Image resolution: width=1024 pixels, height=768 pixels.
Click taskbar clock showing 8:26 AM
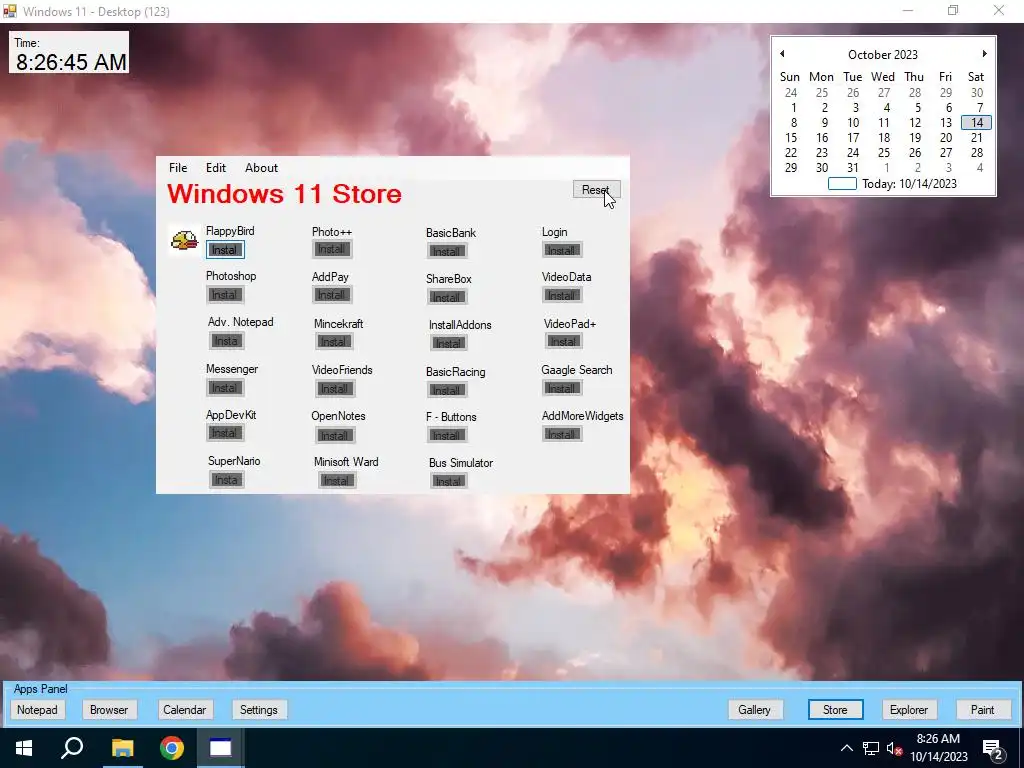(x=938, y=748)
